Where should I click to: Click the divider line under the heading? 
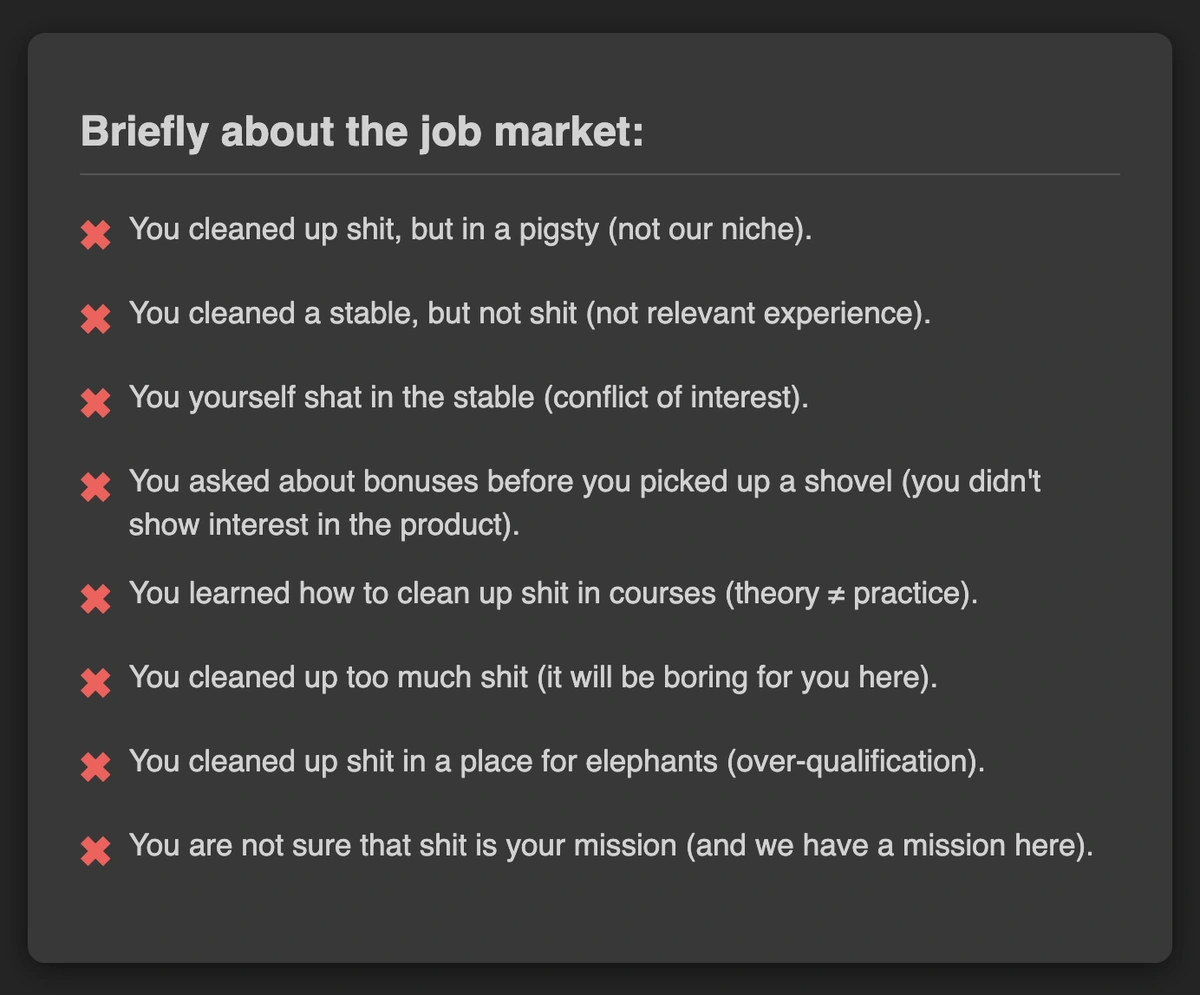tap(600, 174)
